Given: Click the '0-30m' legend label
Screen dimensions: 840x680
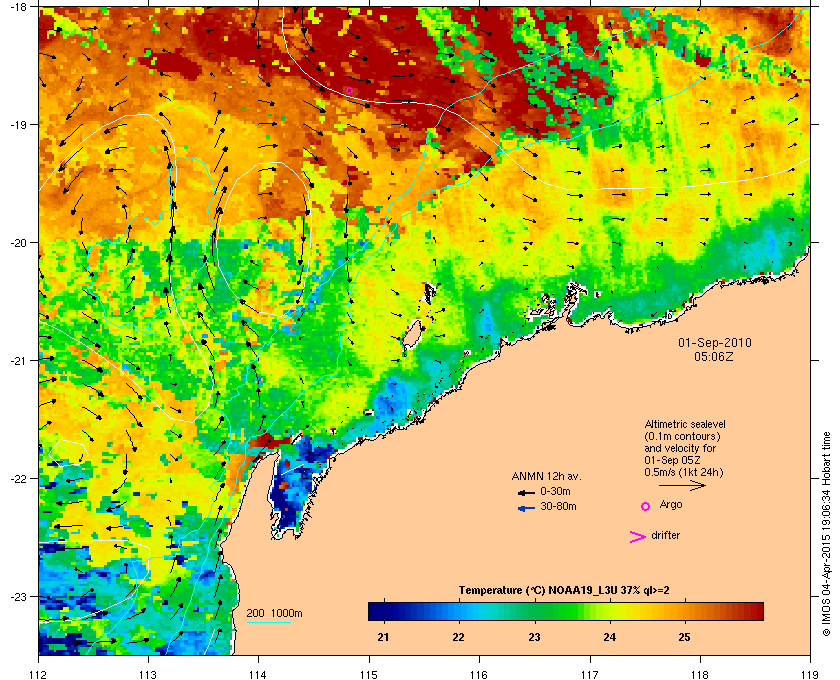Looking at the screenshot, I should [555, 491].
